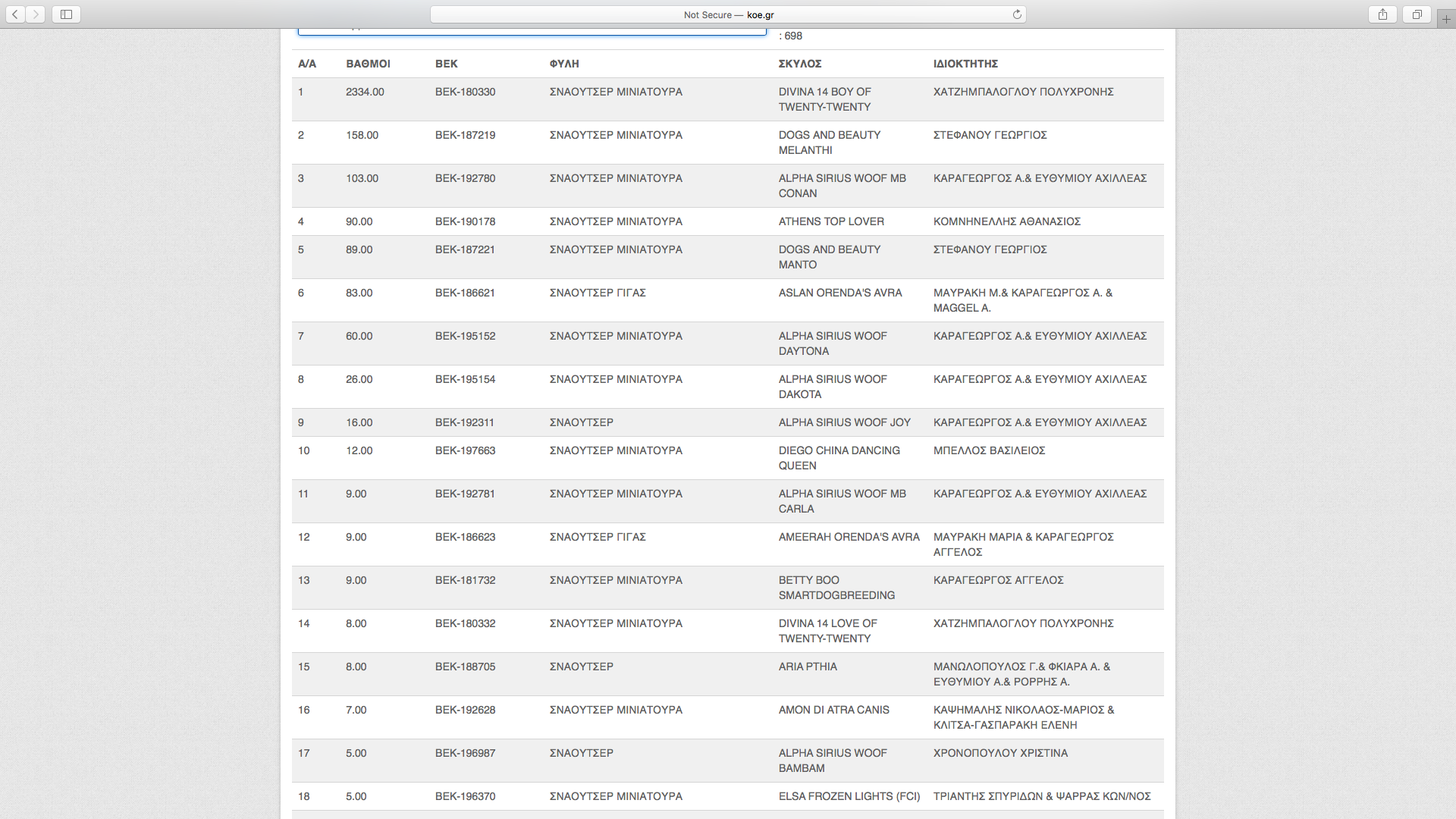Focus the search field above the table

click(x=532, y=32)
